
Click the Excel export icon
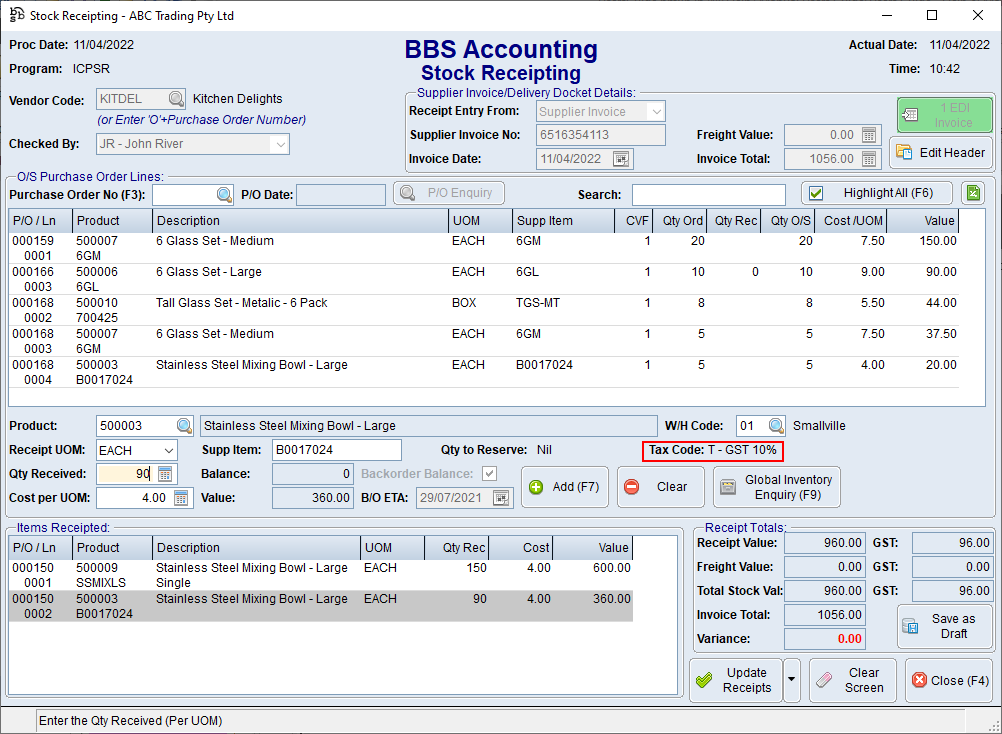(971, 193)
